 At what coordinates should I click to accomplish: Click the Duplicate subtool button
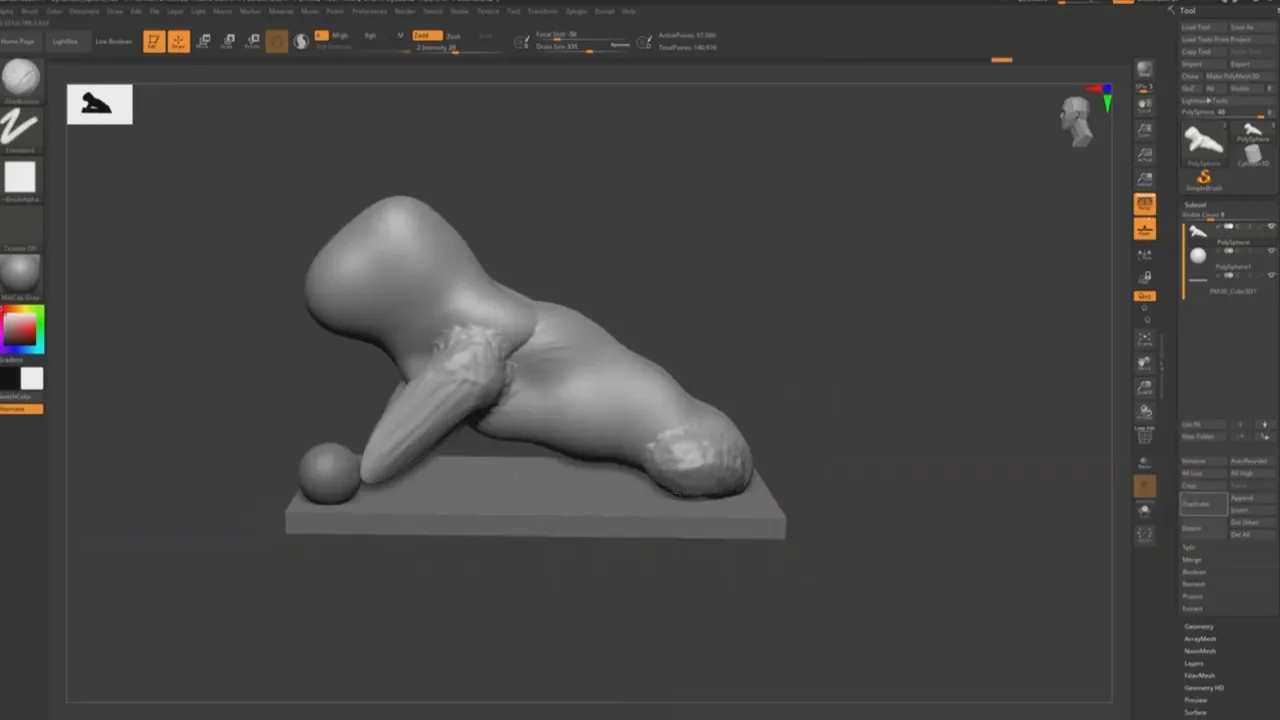point(1203,504)
